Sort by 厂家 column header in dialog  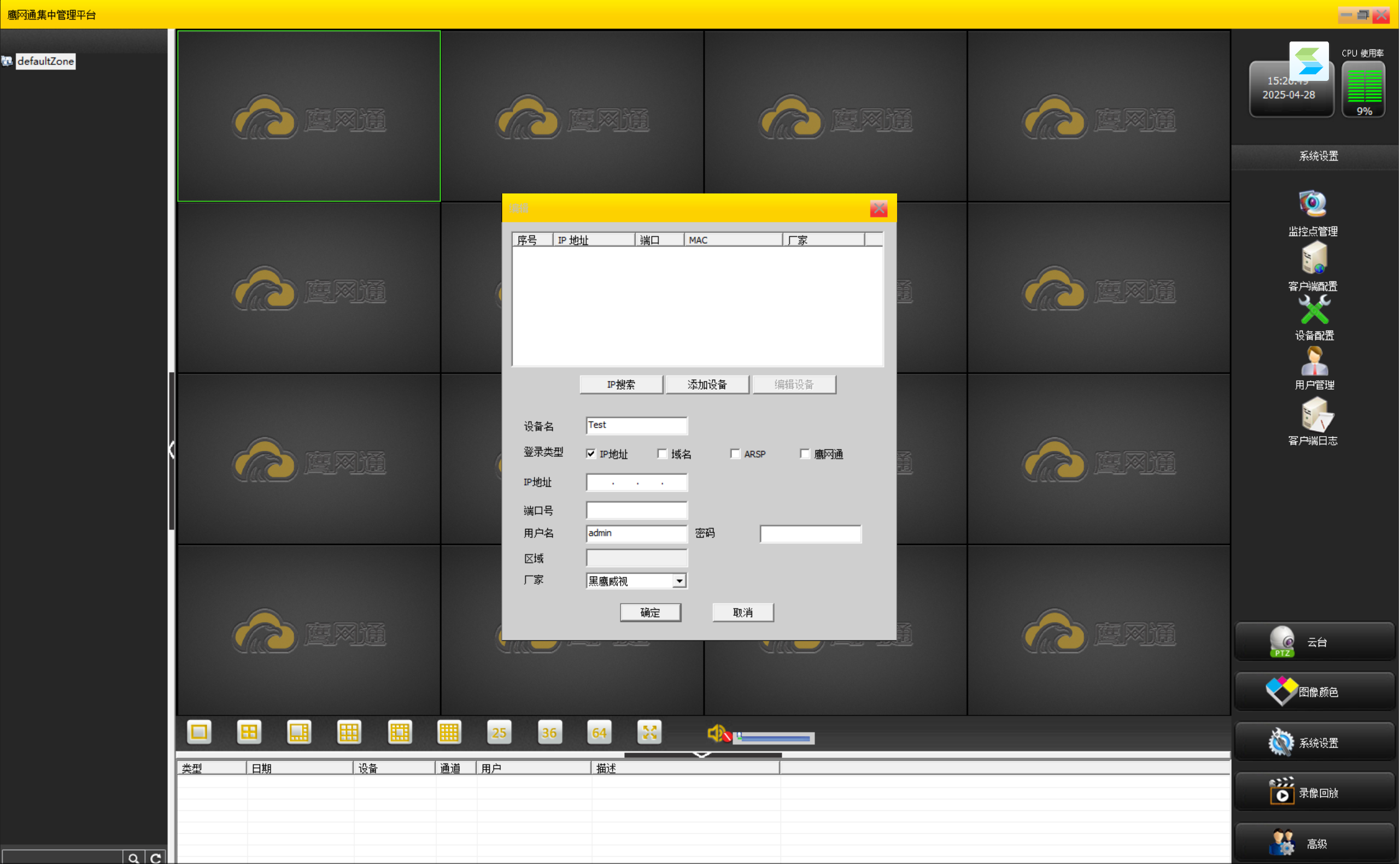click(x=823, y=240)
